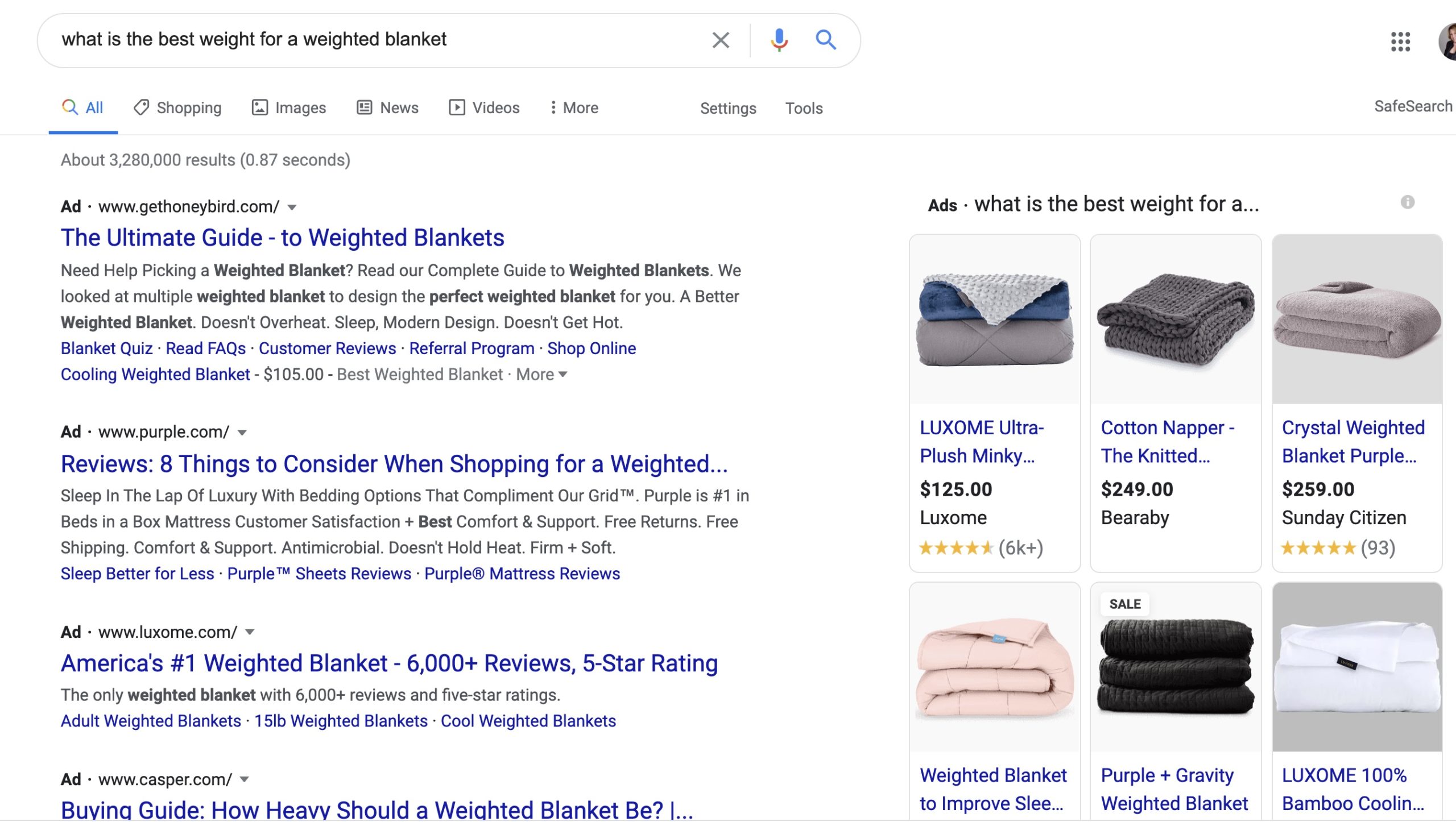Click the white LUXOME Bamboo Cooling blanket image
Image resolution: width=1456 pixels, height=822 pixels.
point(1357,667)
